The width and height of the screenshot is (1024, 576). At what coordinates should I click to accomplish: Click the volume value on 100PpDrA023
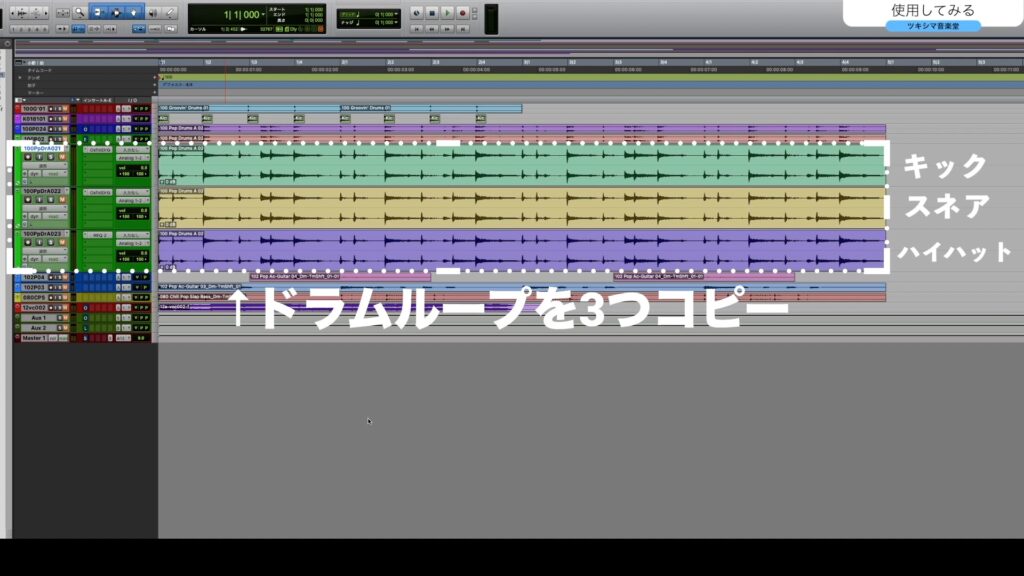(x=133, y=253)
